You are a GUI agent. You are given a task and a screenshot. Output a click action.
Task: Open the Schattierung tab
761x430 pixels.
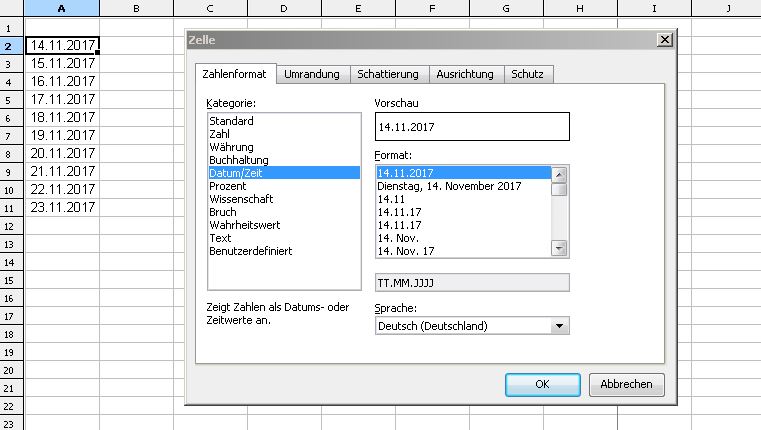point(389,74)
